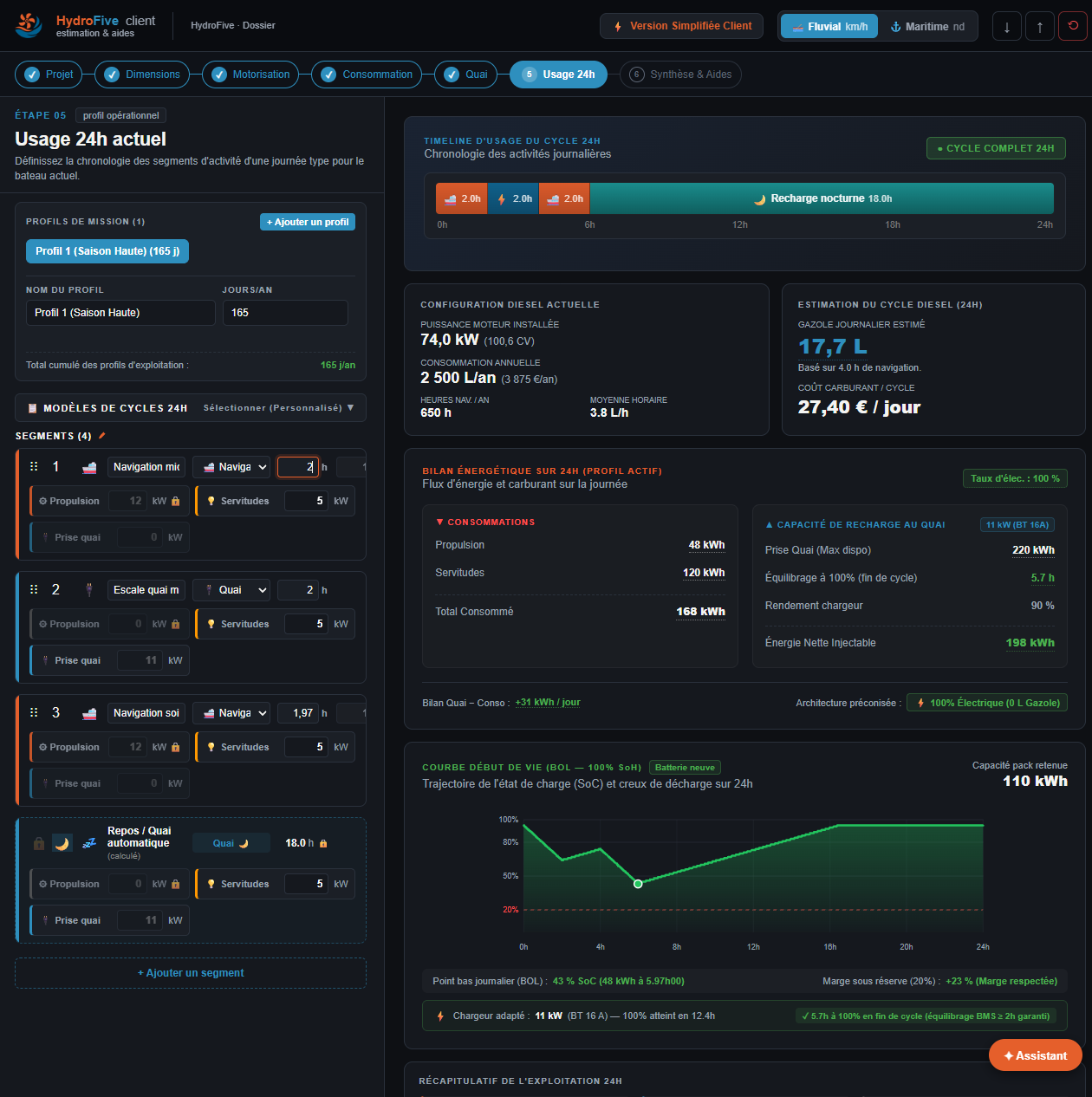Image resolution: width=1092 pixels, height=1097 pixels.
Task: Edit segment 3 duration field 1,97
Action: click(x=297, y=713)
